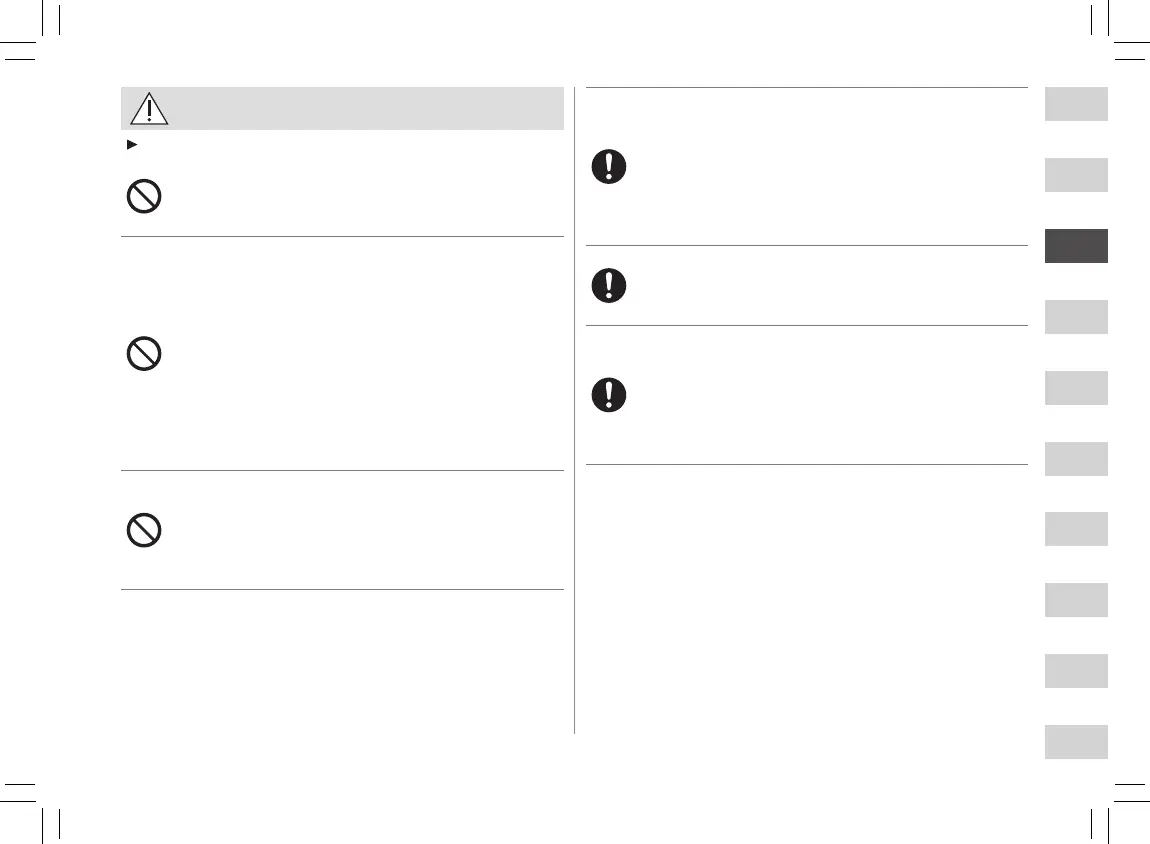
Task: Select the seventh side tab from top
Action: pyautogui.click(x=1076, y=529)
